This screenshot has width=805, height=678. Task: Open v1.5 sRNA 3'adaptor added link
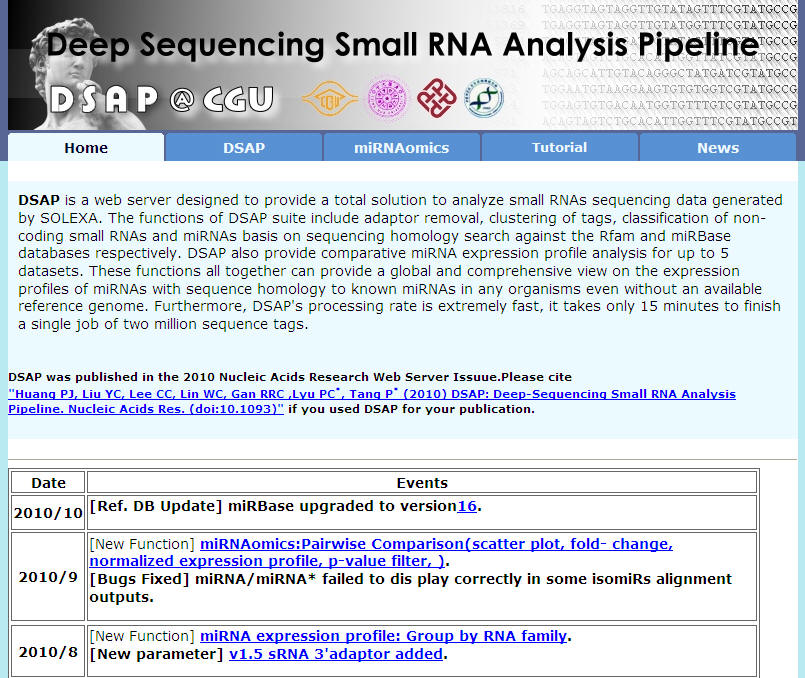tap(336, 654)
